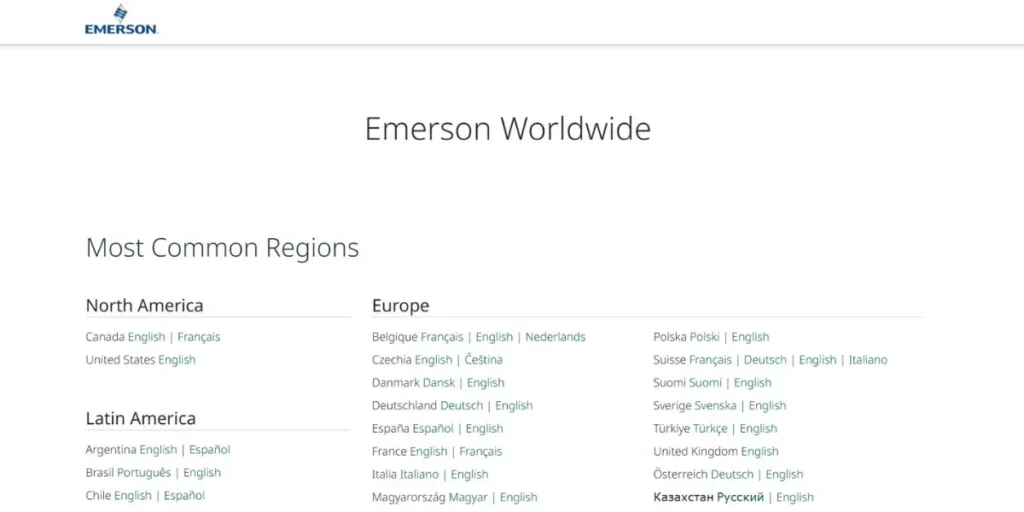Open Türkiye Türkçe link

(709, 429)
